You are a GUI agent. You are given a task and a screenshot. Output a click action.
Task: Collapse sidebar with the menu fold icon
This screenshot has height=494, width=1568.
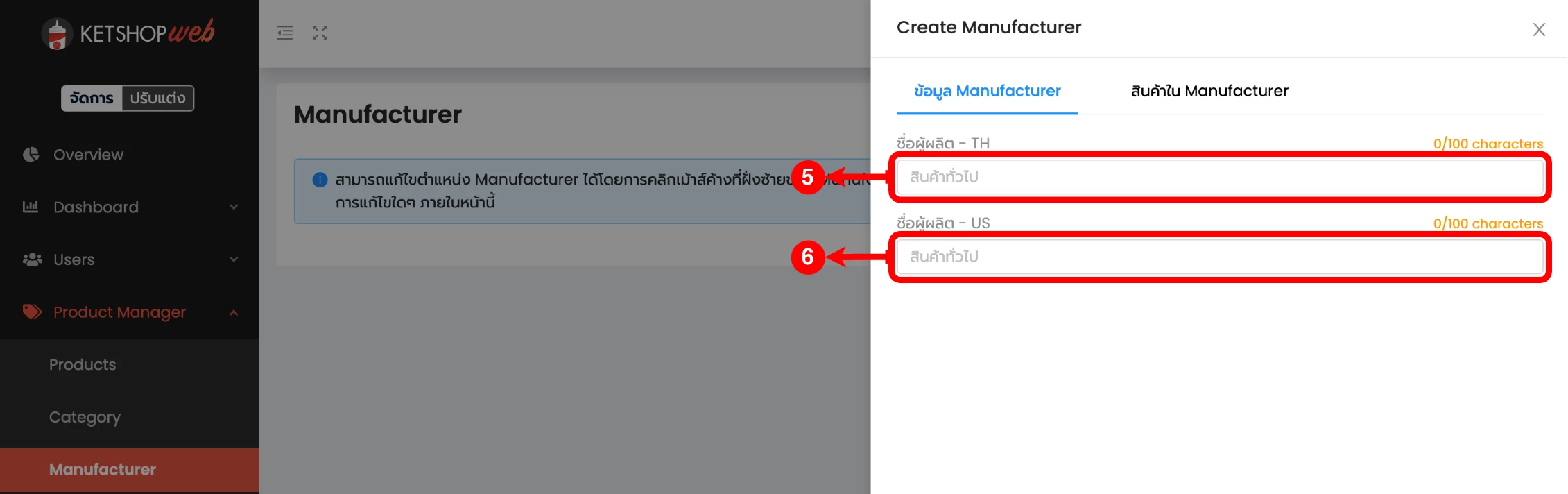tap(285, 33)
